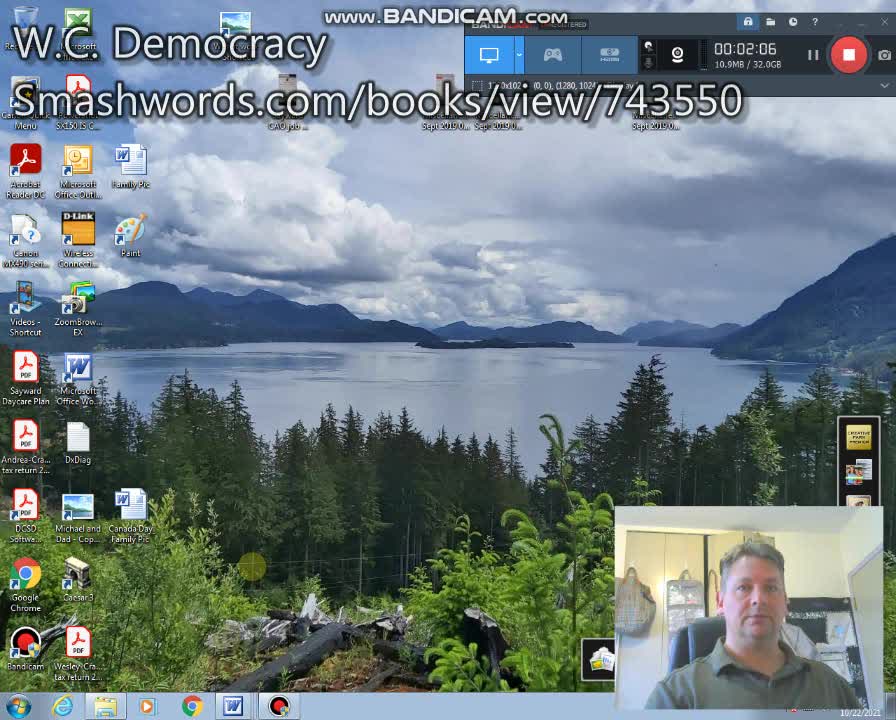The height and width of the screenshot is (720, 896).
Task: Open DCSD Software PDF icon
Action: pos(25,515)
